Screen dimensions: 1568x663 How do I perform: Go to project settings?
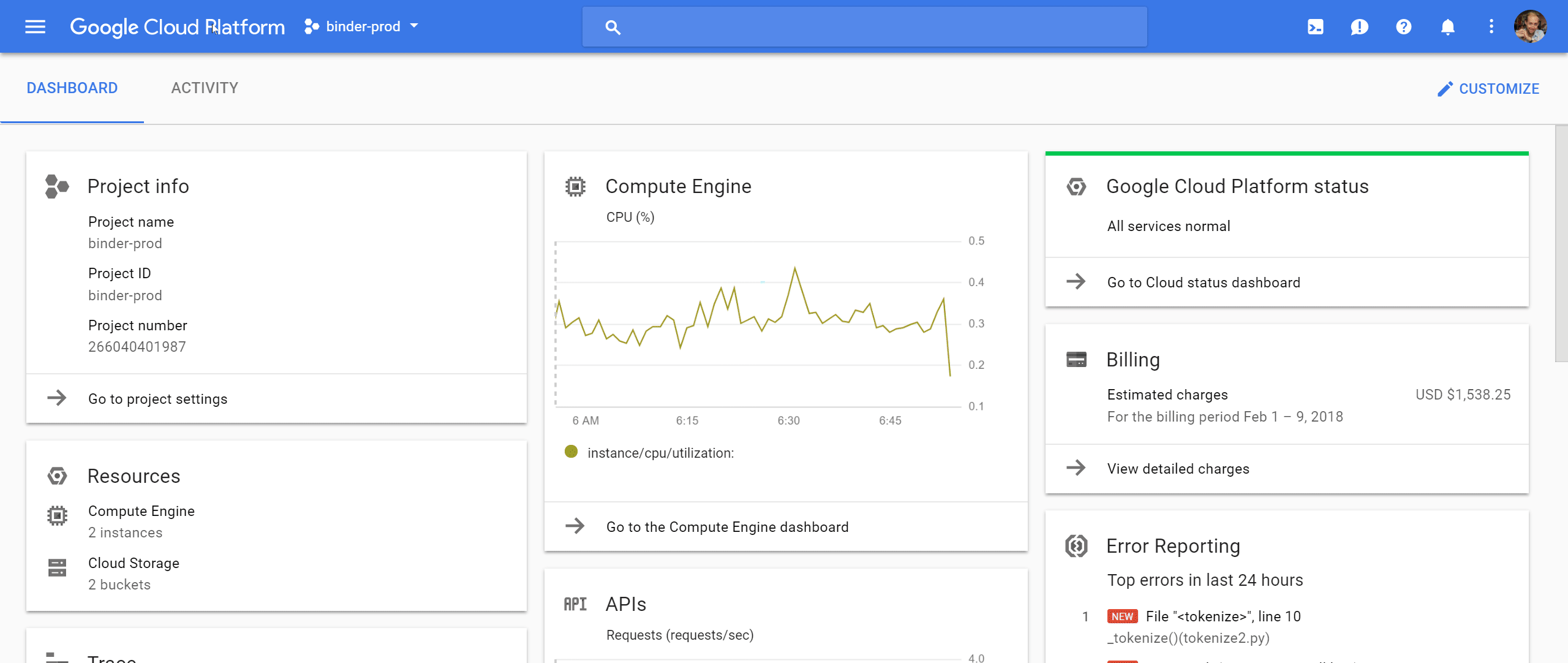coord(276,399)
